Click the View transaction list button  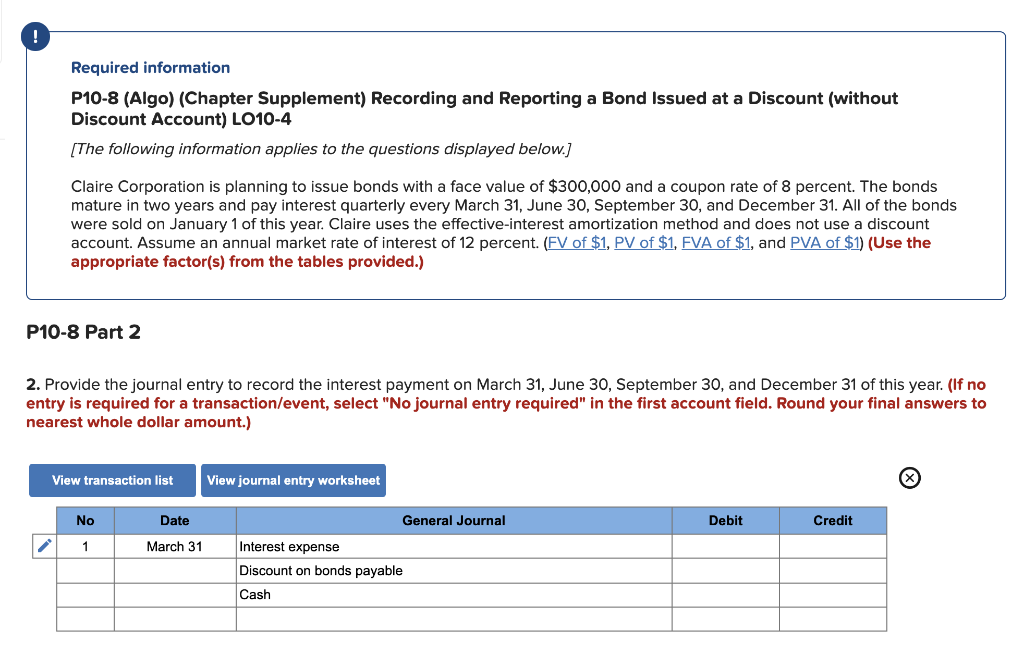[111, 480]
